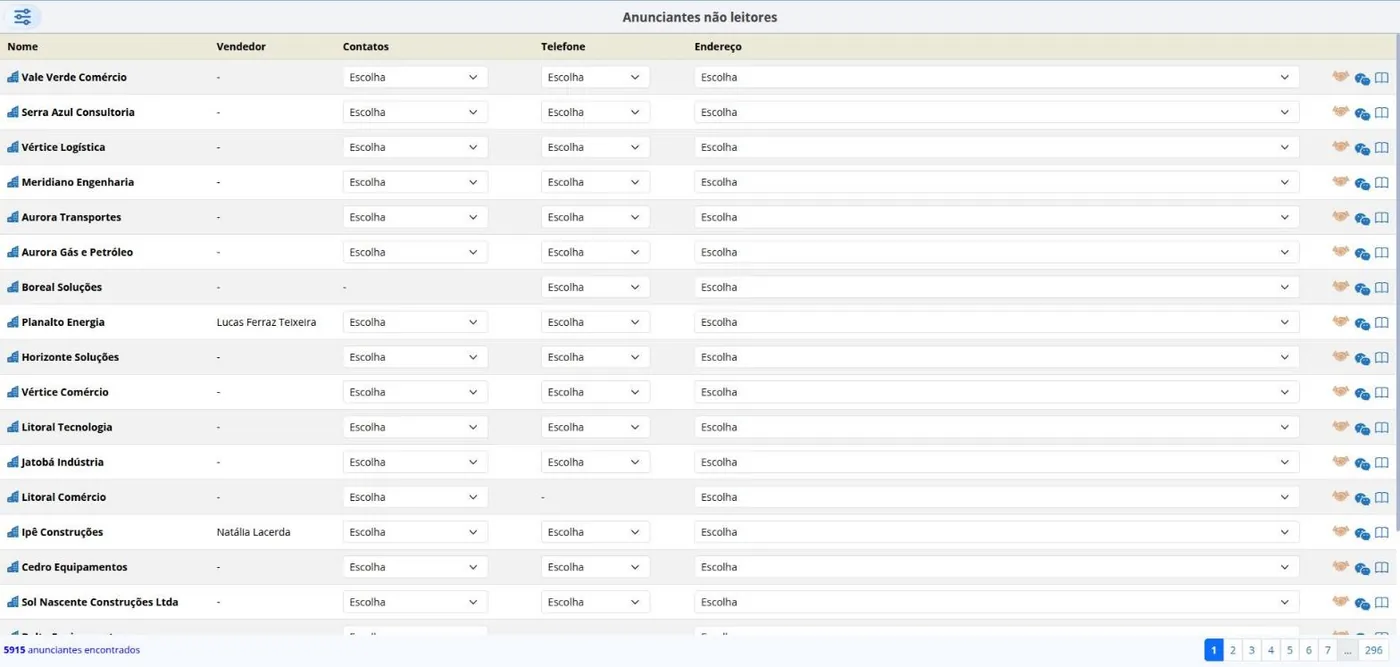
Task: Click the Vendedor column header
Action: point(241,47)
